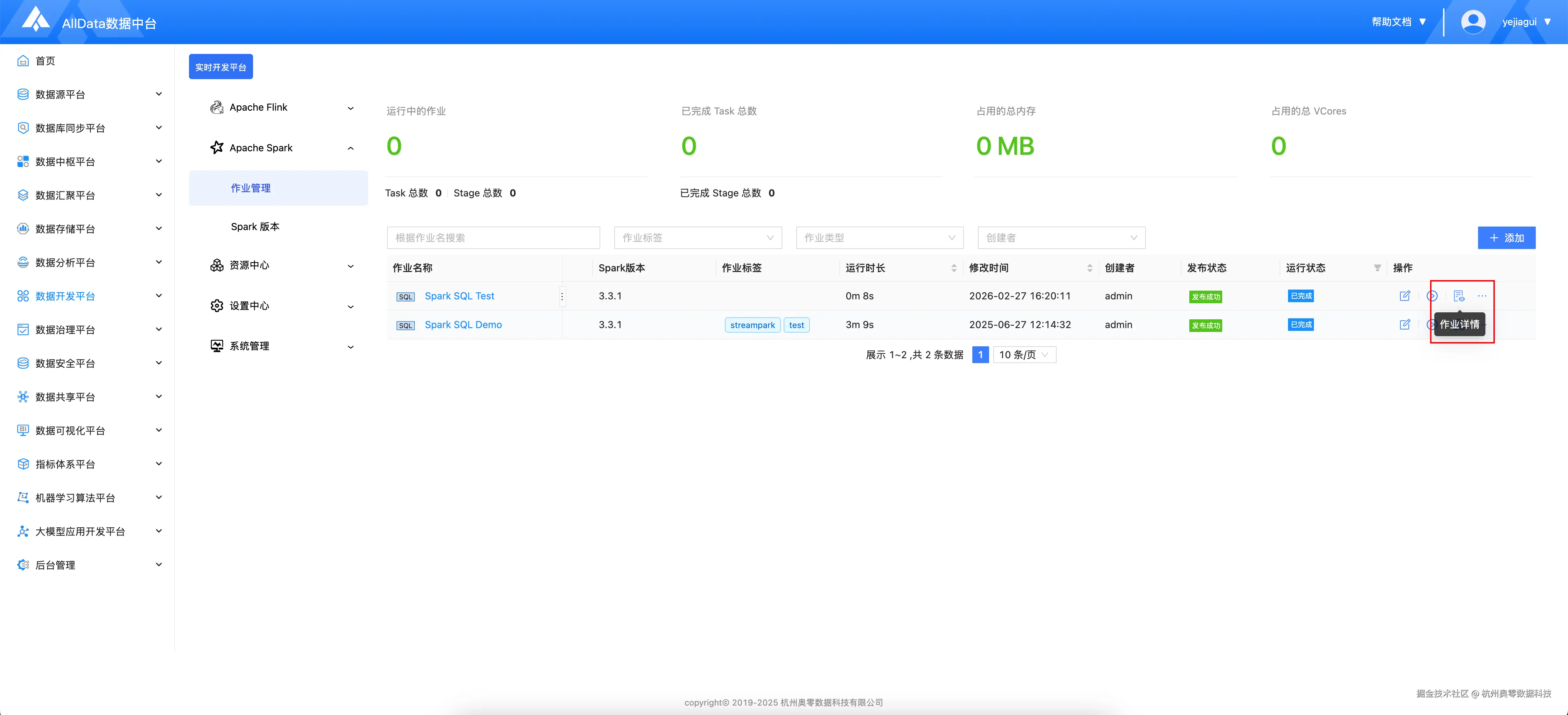Open the 10 条/页 page size selector
Screen dimensions: 1568x715
coord(1024,355)
